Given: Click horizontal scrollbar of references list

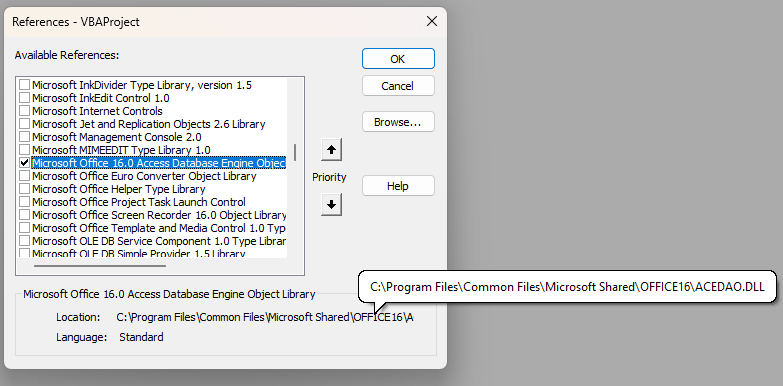Looking at the screenshot, I should tap(100, 266).
